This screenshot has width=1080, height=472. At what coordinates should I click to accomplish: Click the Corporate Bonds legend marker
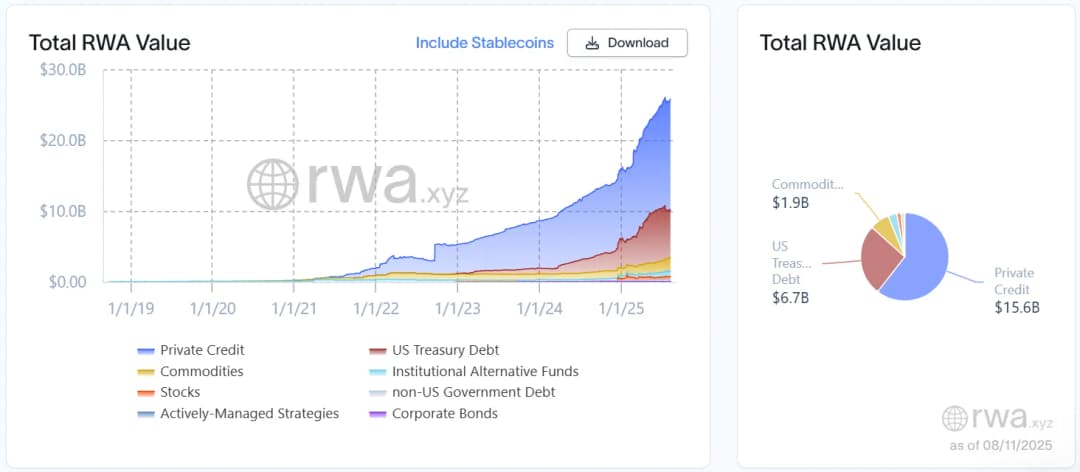tap(377, 414)
